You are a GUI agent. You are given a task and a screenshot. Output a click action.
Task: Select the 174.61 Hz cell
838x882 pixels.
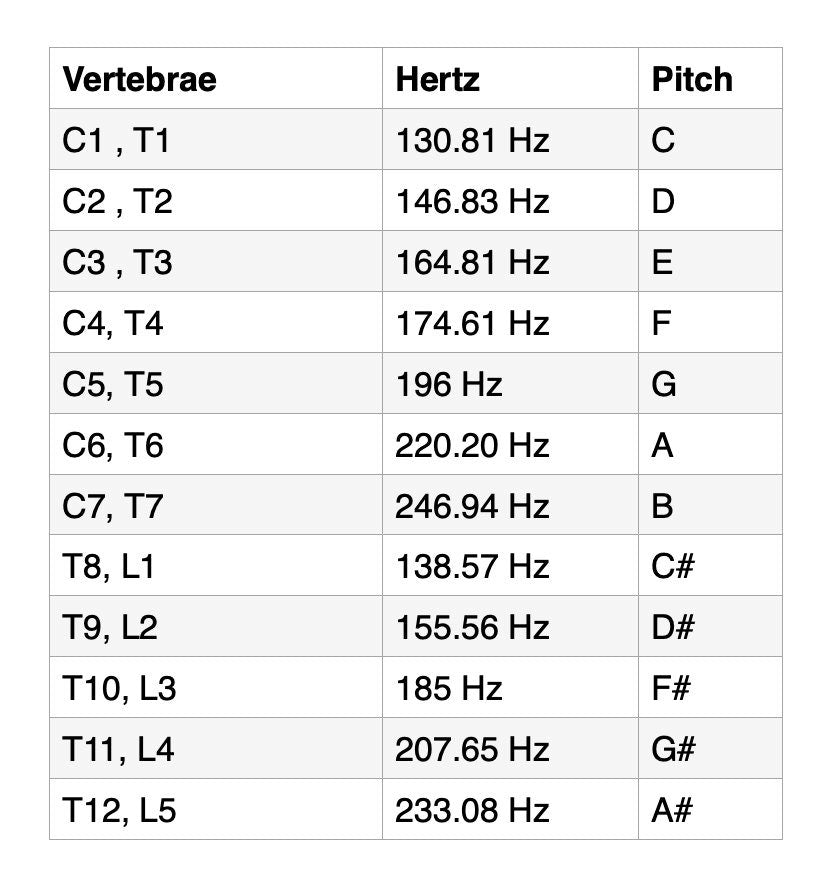pos(510,322)
